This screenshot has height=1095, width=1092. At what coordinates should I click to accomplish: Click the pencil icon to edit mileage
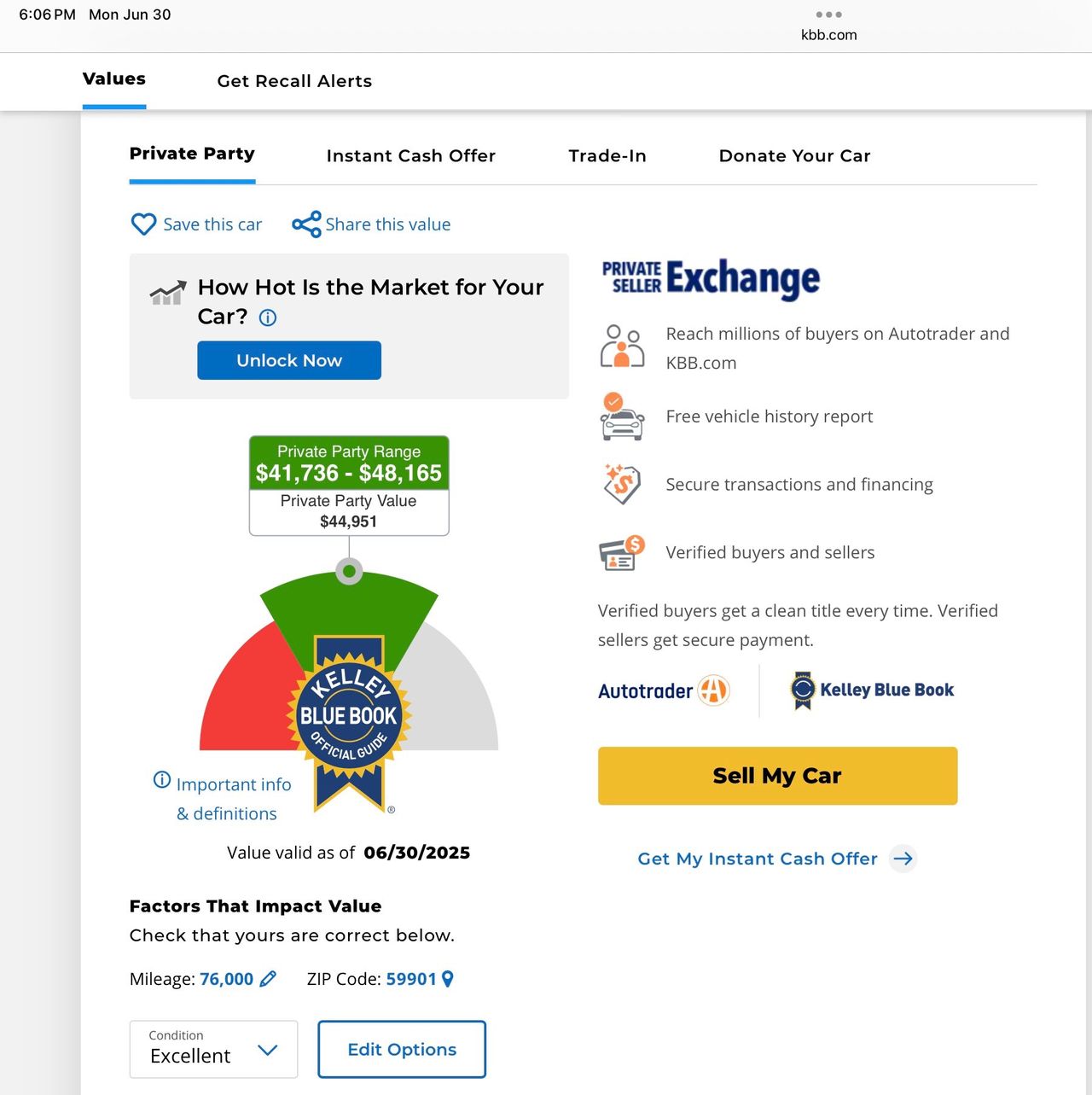pos(268,979)
